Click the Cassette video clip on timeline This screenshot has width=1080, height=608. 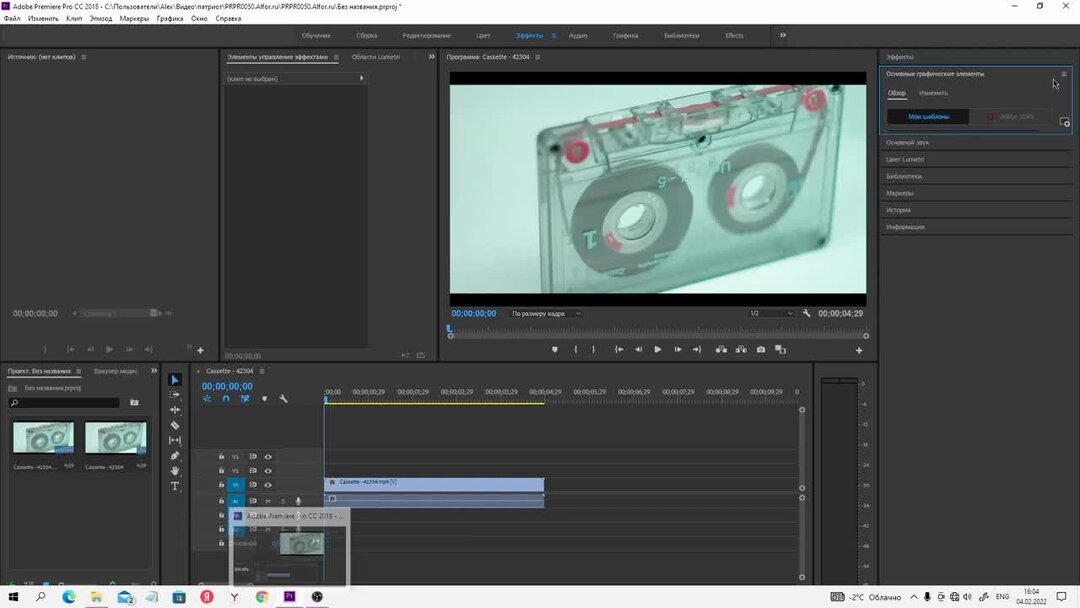pos(434,483)
